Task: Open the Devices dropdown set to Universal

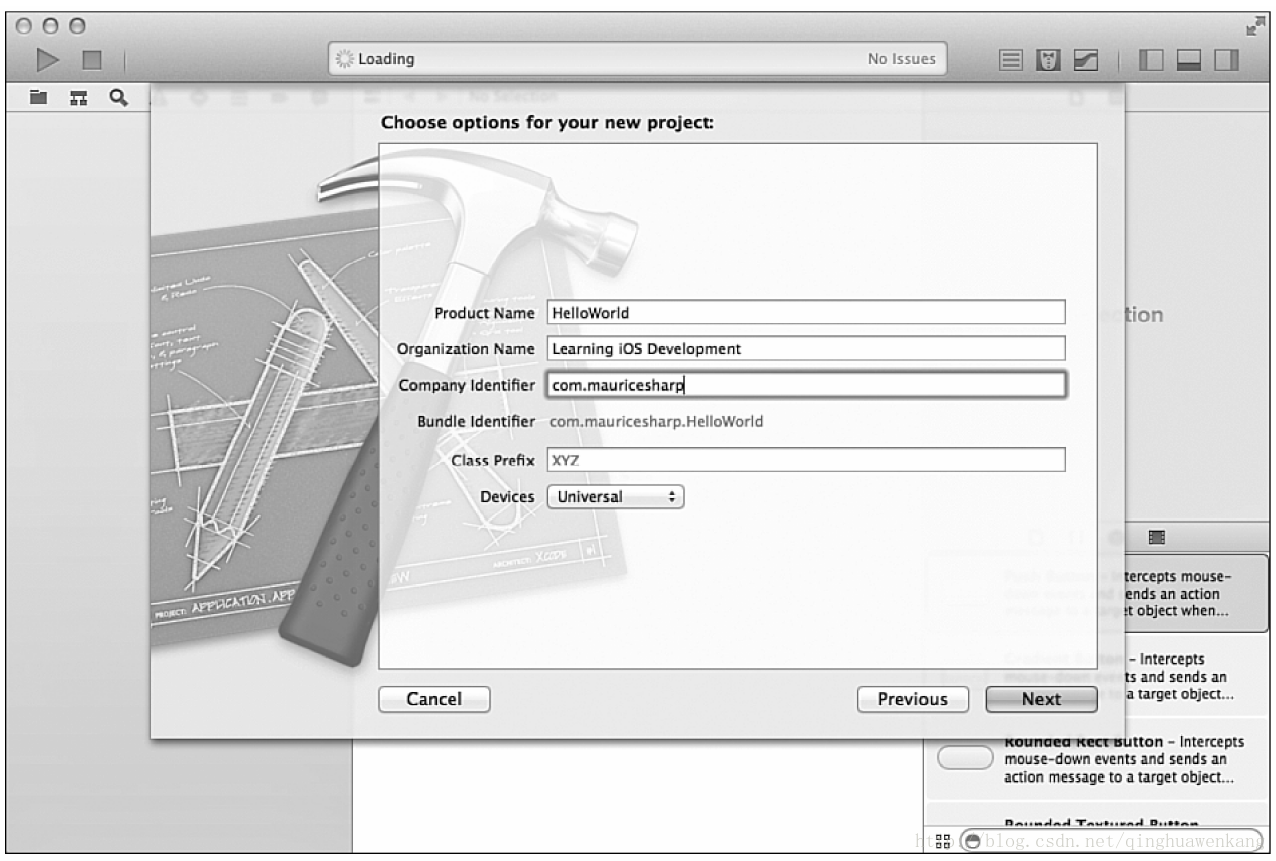Action: (x=615, y=497)
